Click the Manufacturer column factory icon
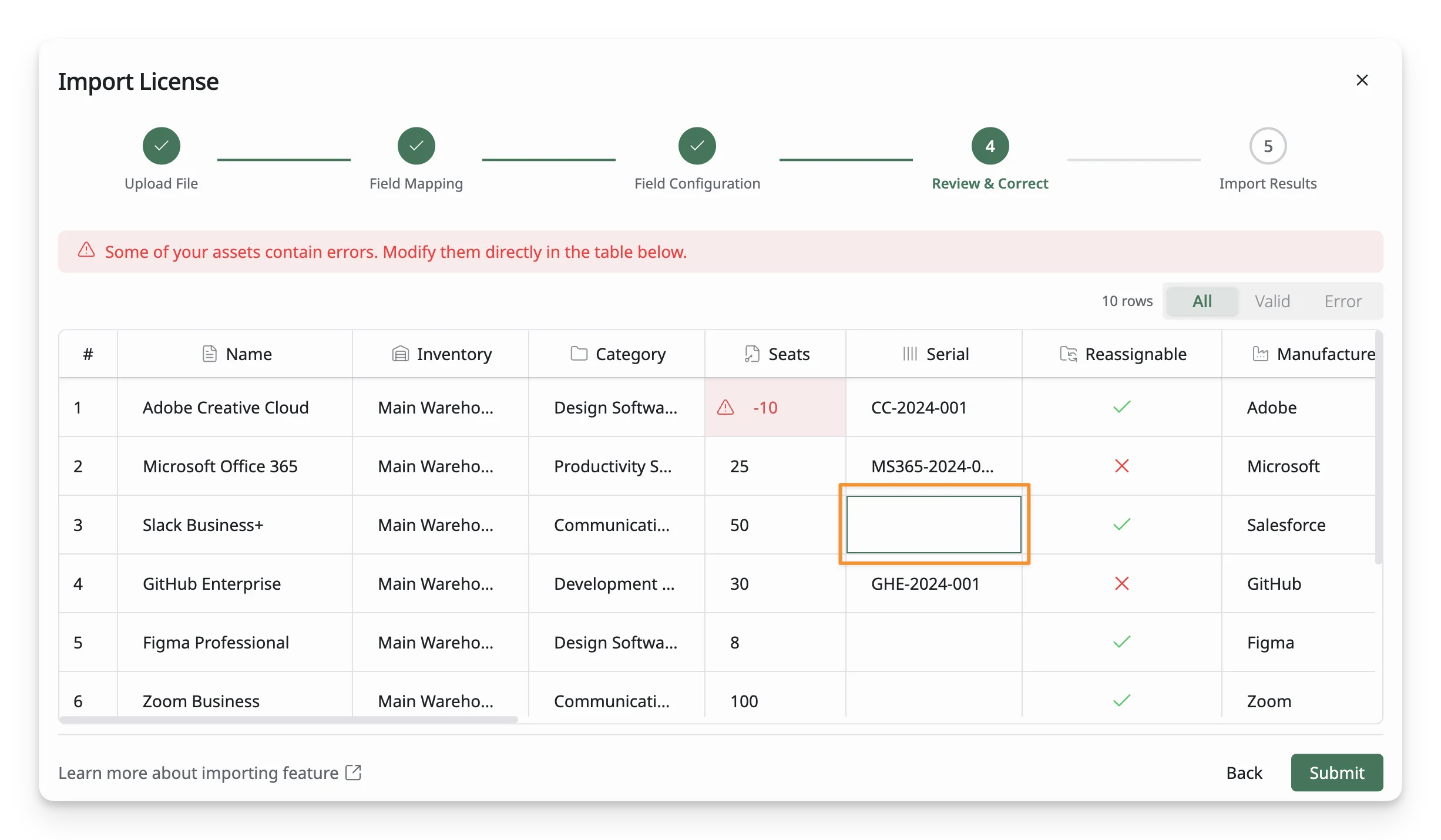This screenshot has width=1441, height=840. point(1260,354)
